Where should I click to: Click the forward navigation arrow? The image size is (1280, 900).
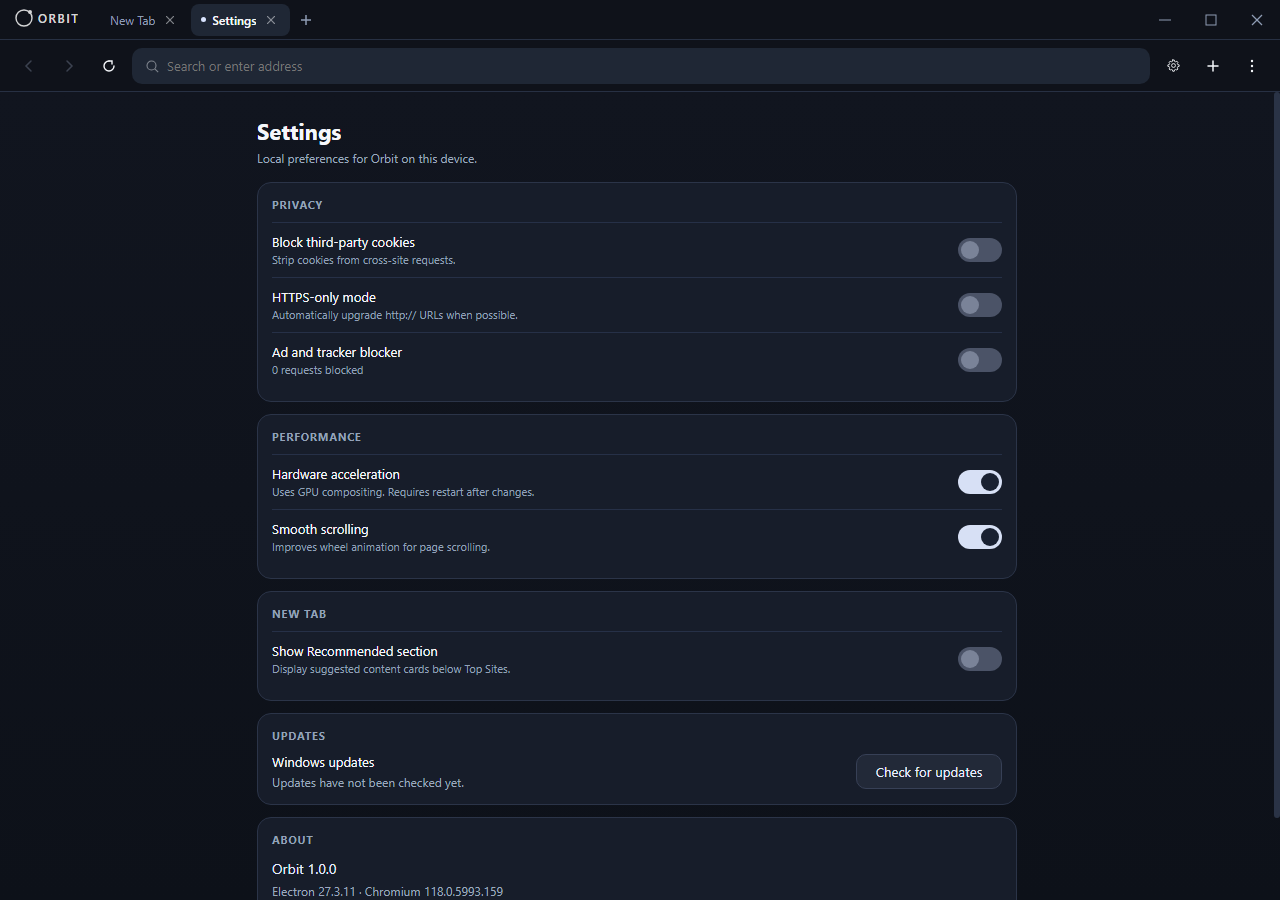(x=69, y=66)
